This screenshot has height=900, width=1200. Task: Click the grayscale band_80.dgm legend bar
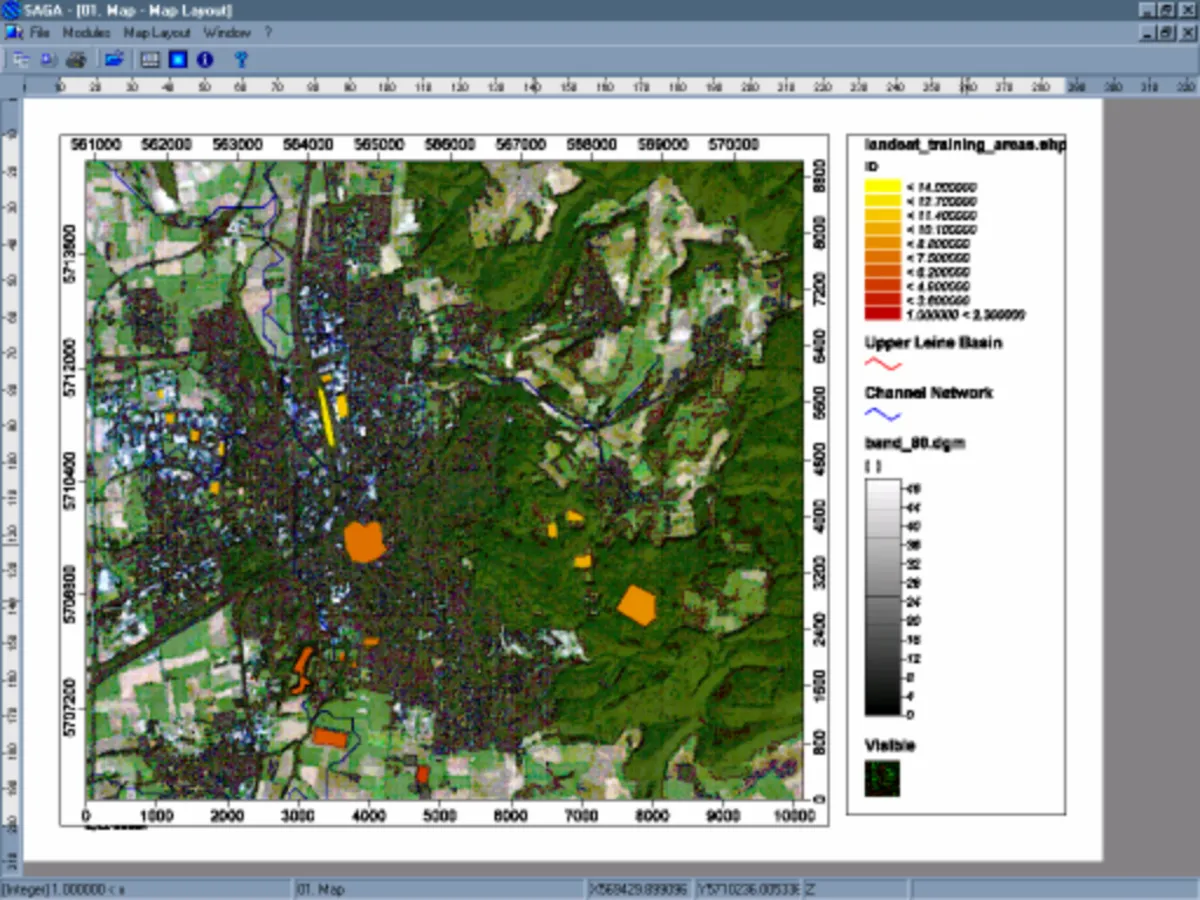[882, 597]
